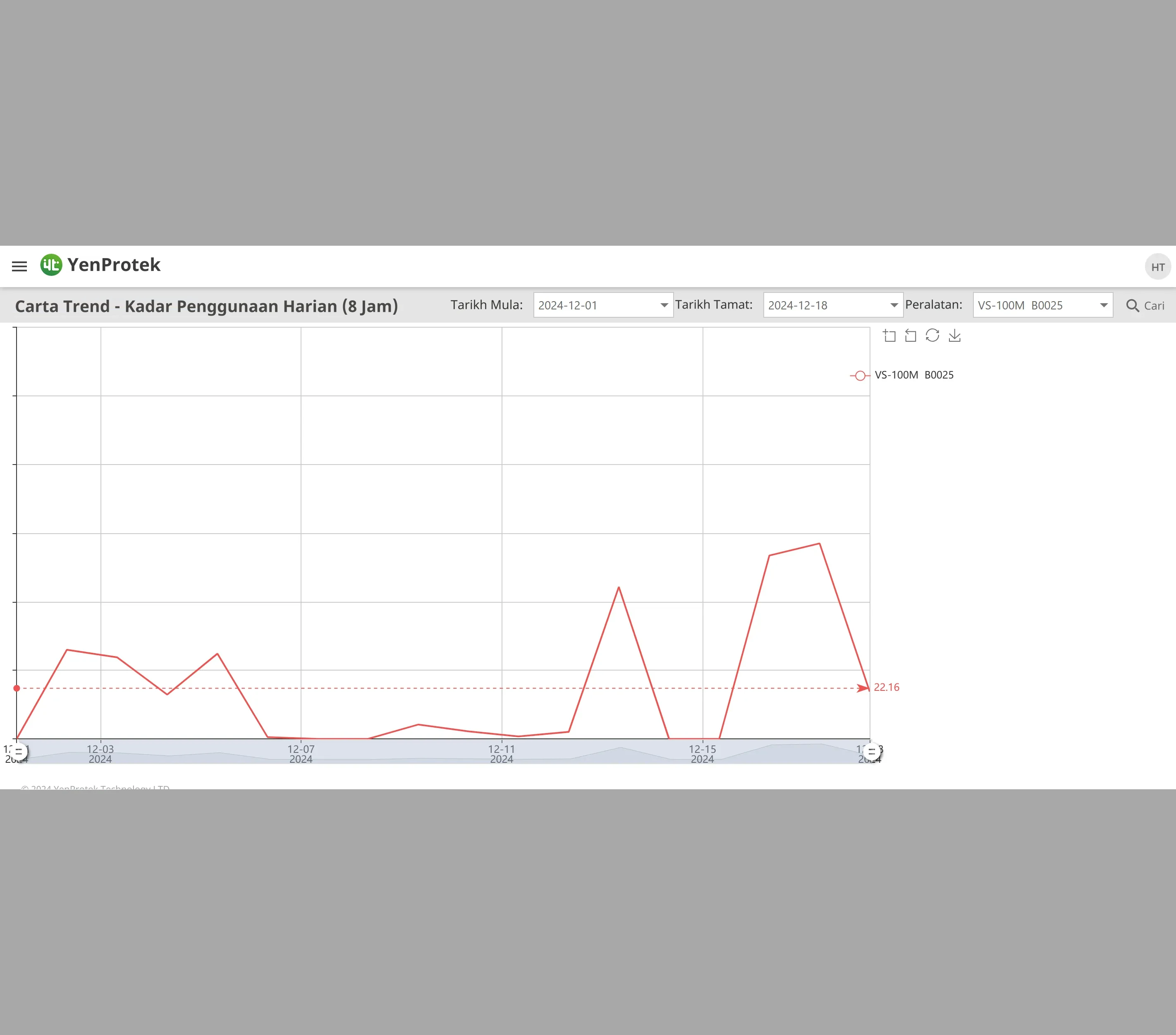Click the 12-15 2024 axis label
Viewport: 1176px width, 1035px height.
pos(703,754)
